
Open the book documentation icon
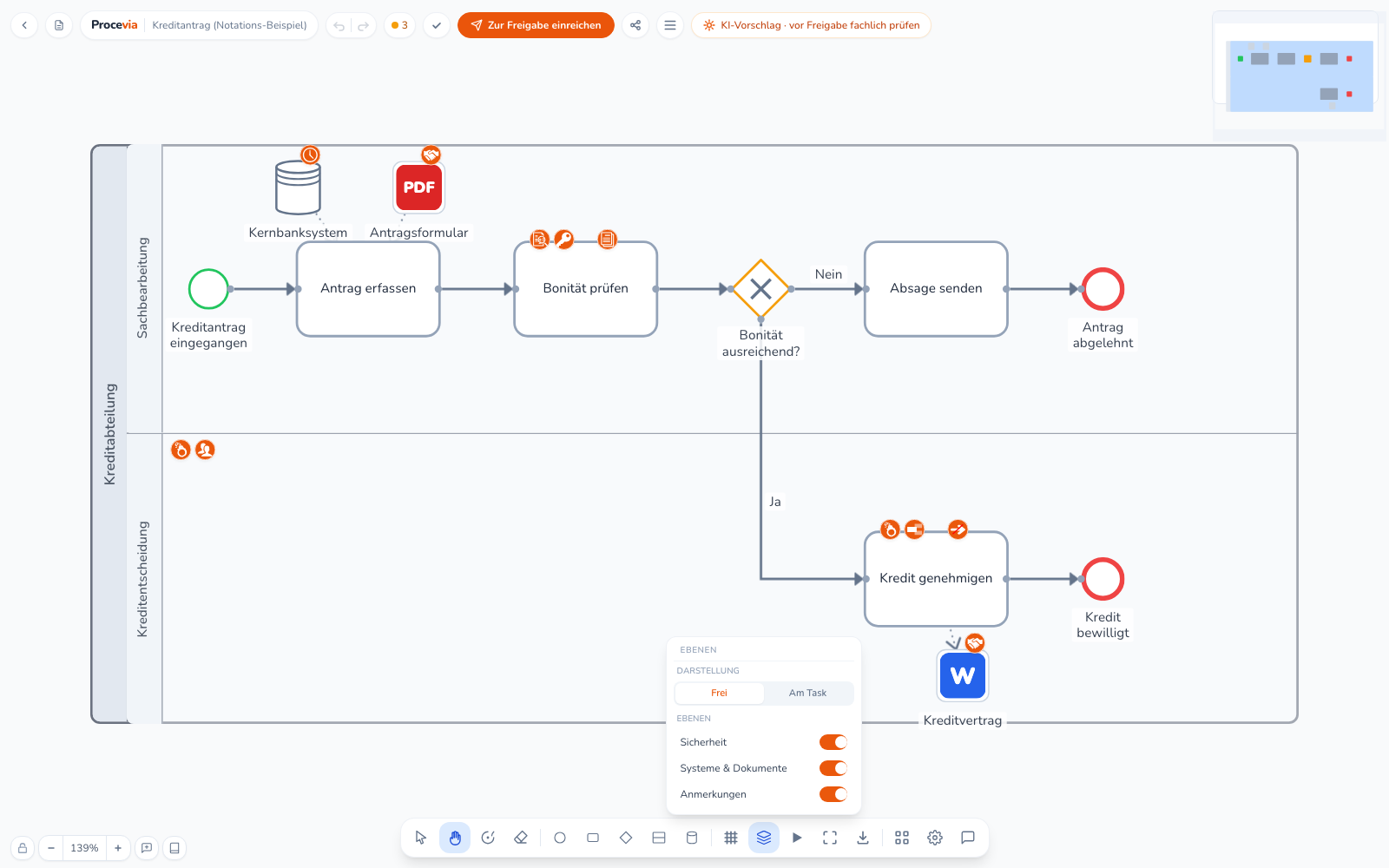tap(174, 848)
